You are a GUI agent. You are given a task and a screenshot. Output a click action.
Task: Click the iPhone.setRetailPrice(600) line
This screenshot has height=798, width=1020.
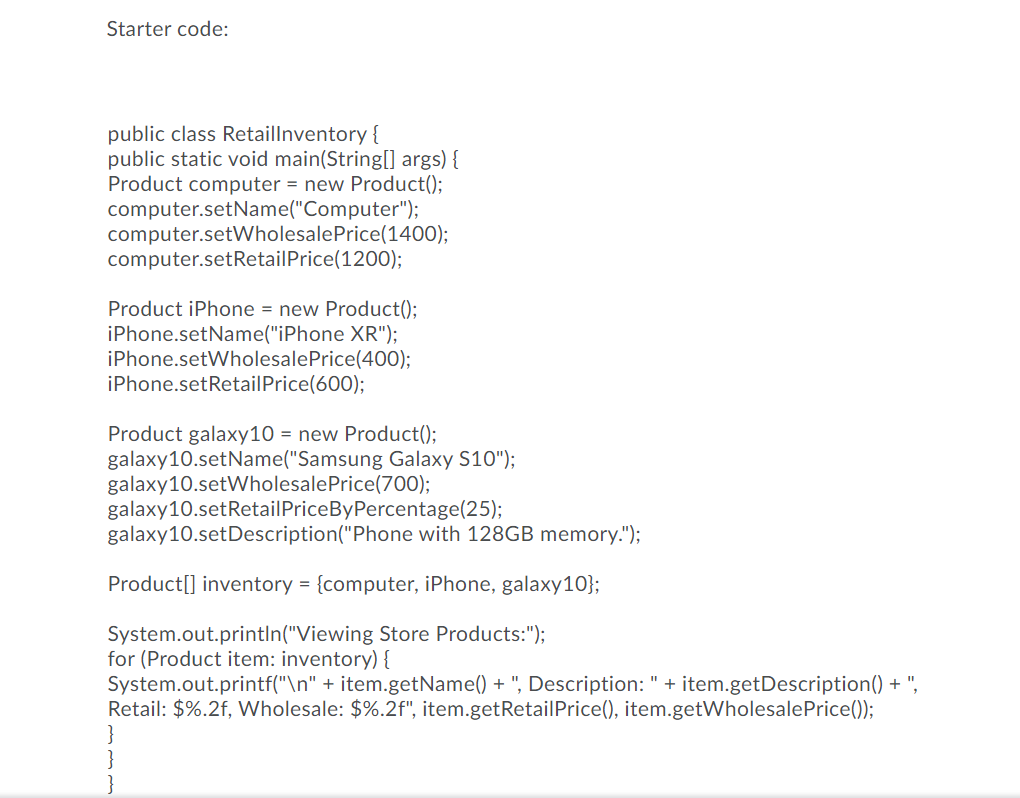tap(236, 384)
